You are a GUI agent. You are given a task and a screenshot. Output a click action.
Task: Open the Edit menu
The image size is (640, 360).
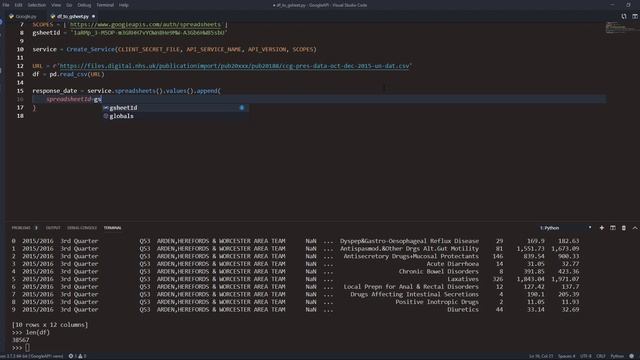coord(18,5)
